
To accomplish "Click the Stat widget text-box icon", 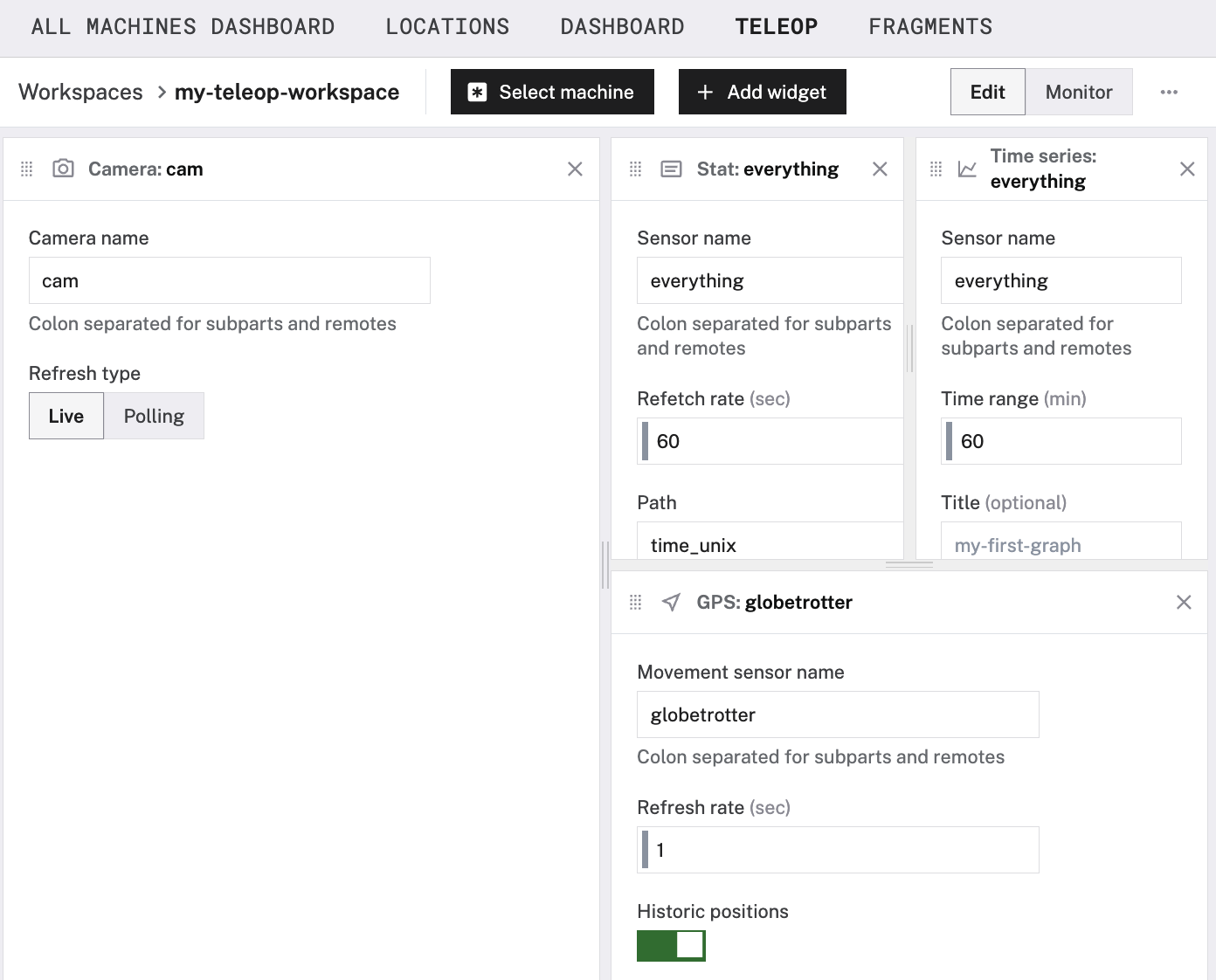I will (x=671, y=169).
